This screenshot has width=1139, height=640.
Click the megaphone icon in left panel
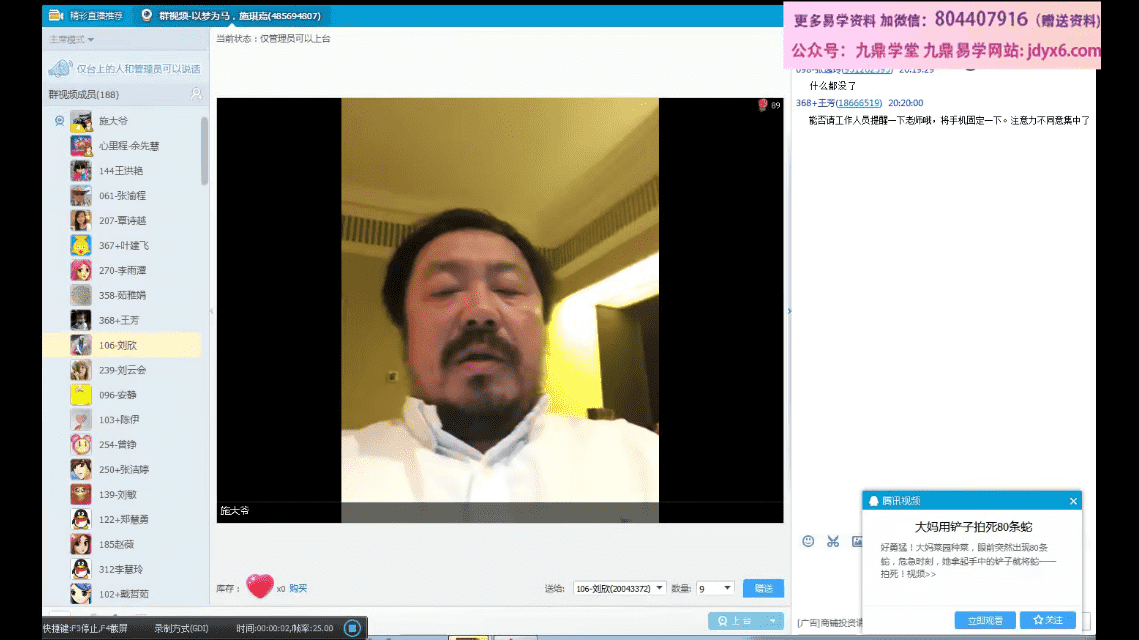pyautogui.click(x=61, y=68)
